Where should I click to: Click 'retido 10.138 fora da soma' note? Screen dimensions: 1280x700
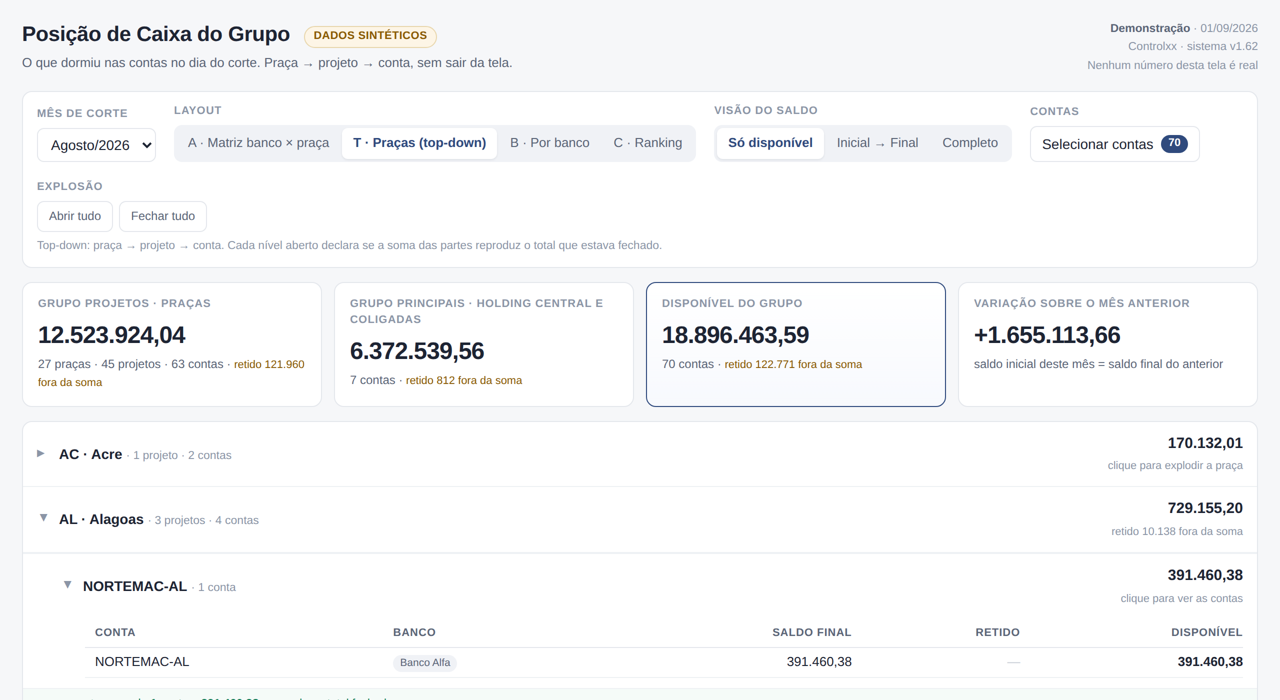1177,532
